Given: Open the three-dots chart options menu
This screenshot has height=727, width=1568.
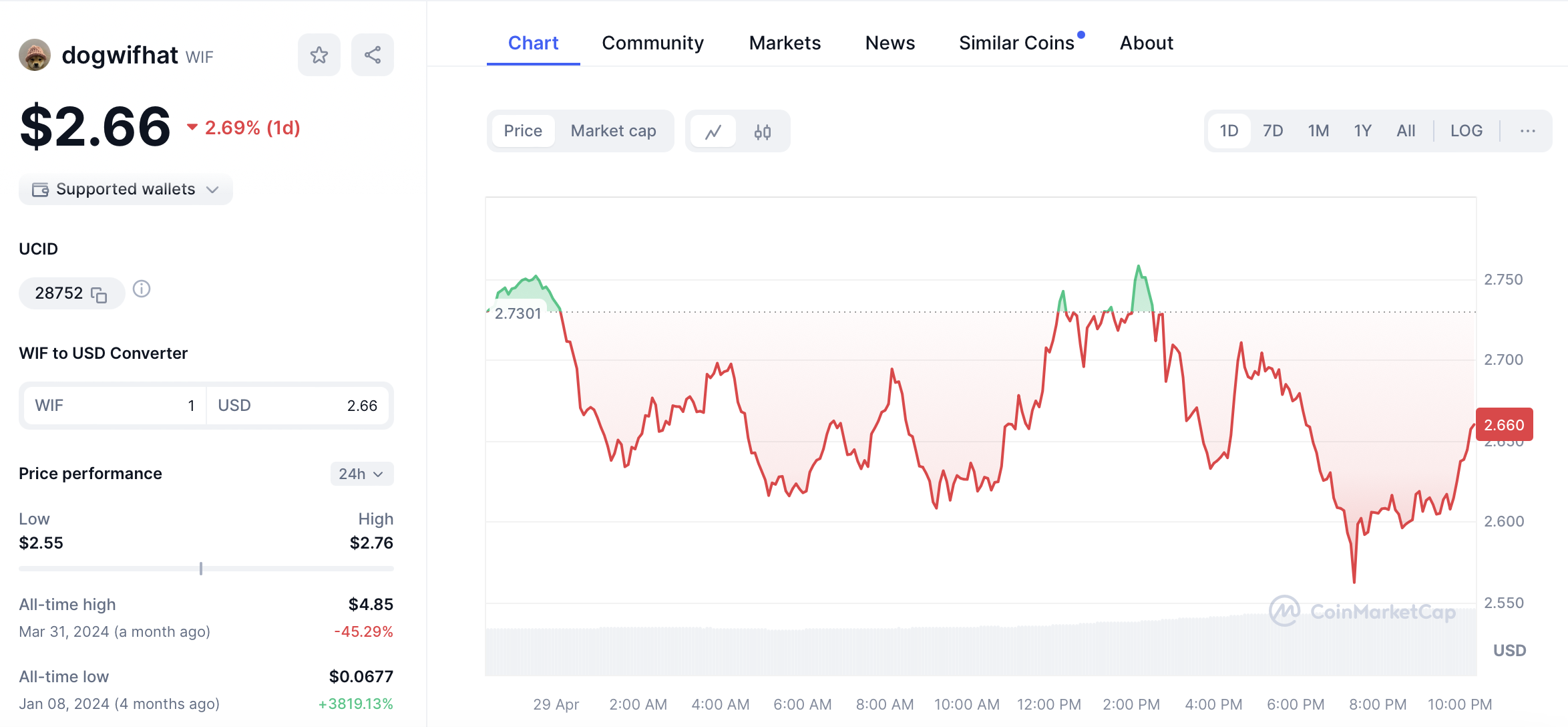Looking at the screenshot, I should click(x=1527, y=131).
